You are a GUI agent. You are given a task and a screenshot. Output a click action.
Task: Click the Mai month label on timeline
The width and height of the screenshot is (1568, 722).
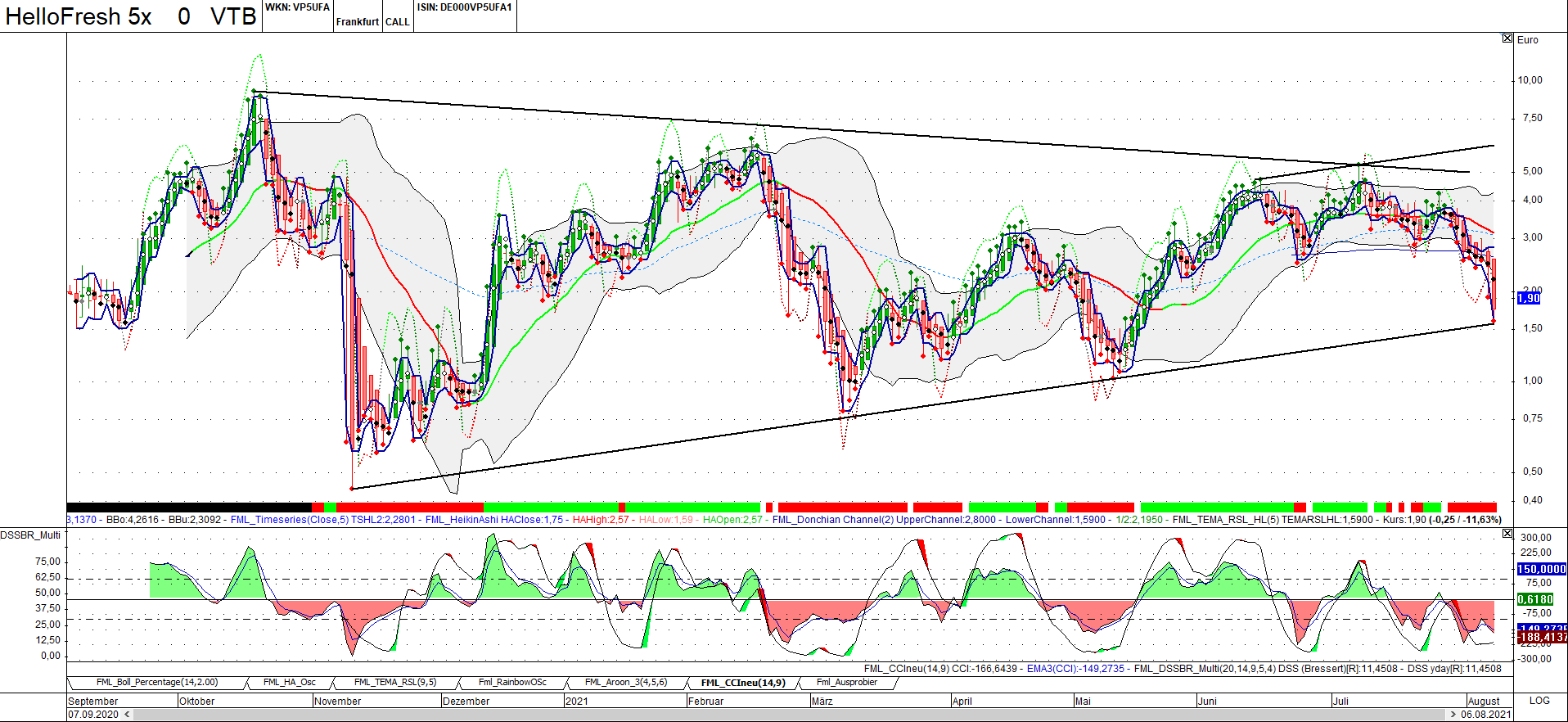[x=1084, y=702]
